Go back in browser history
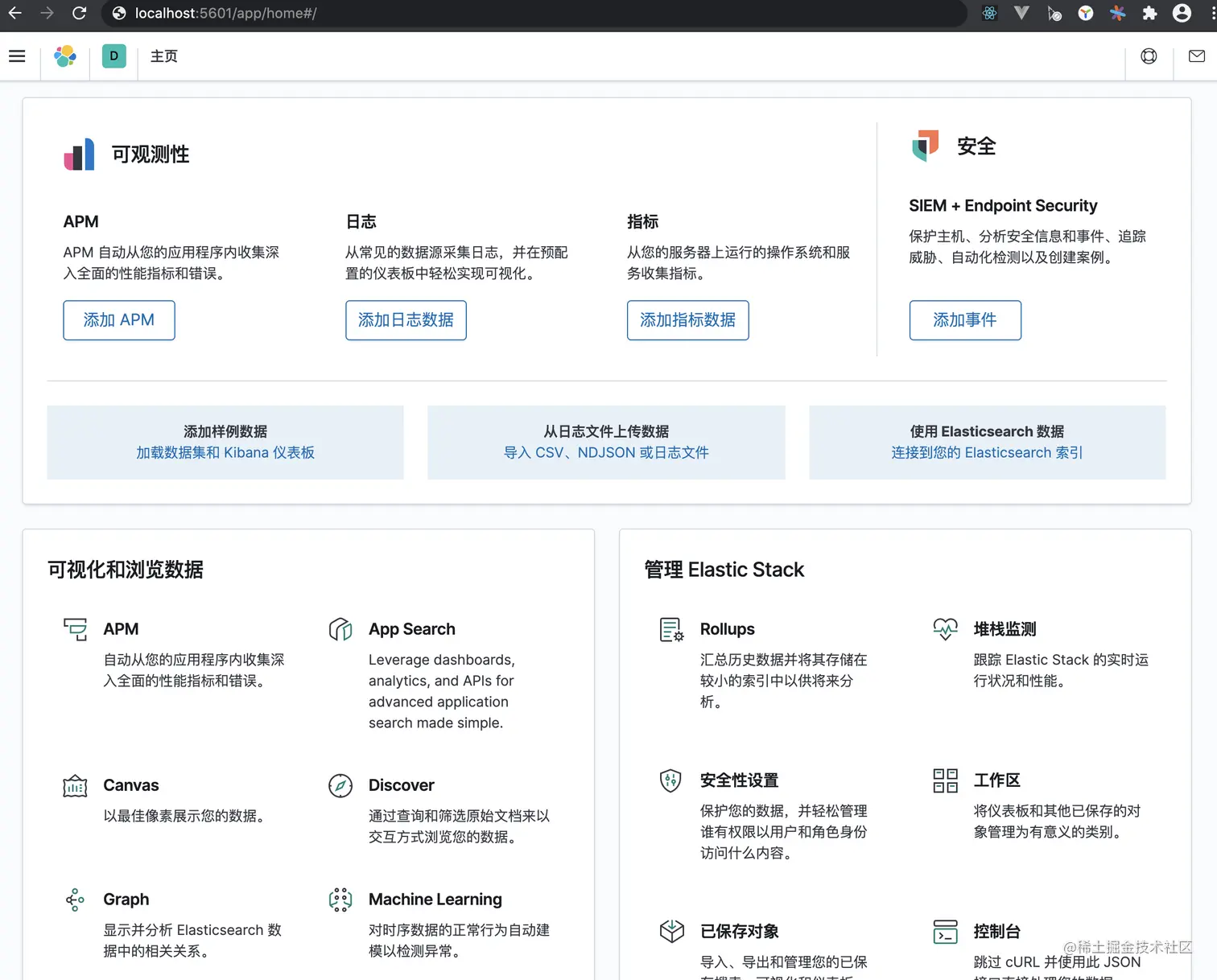 [14, 13]
